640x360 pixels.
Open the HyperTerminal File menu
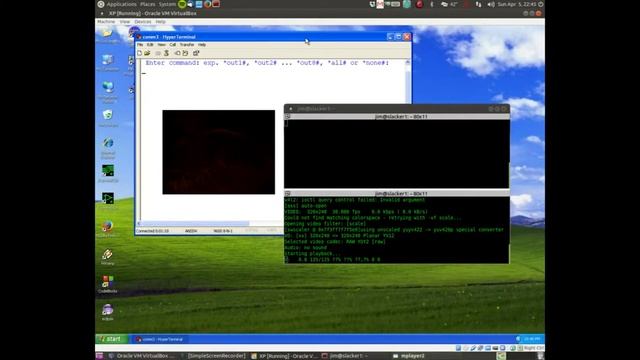[140, 44]
